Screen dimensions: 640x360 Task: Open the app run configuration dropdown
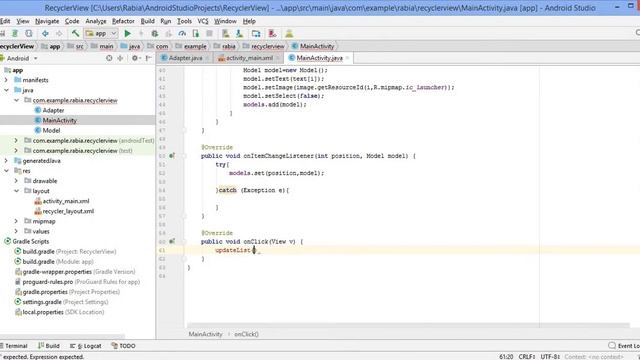pos(101,33)
